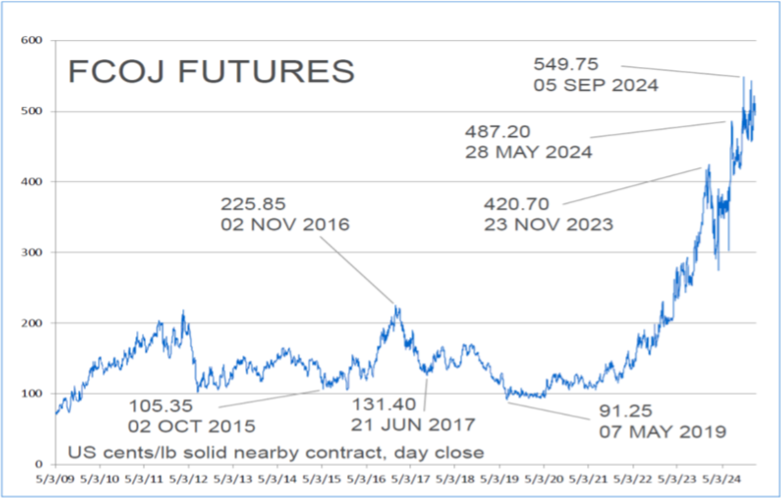
Task: Click the 500 y-axis tick label
Action: 32,111
